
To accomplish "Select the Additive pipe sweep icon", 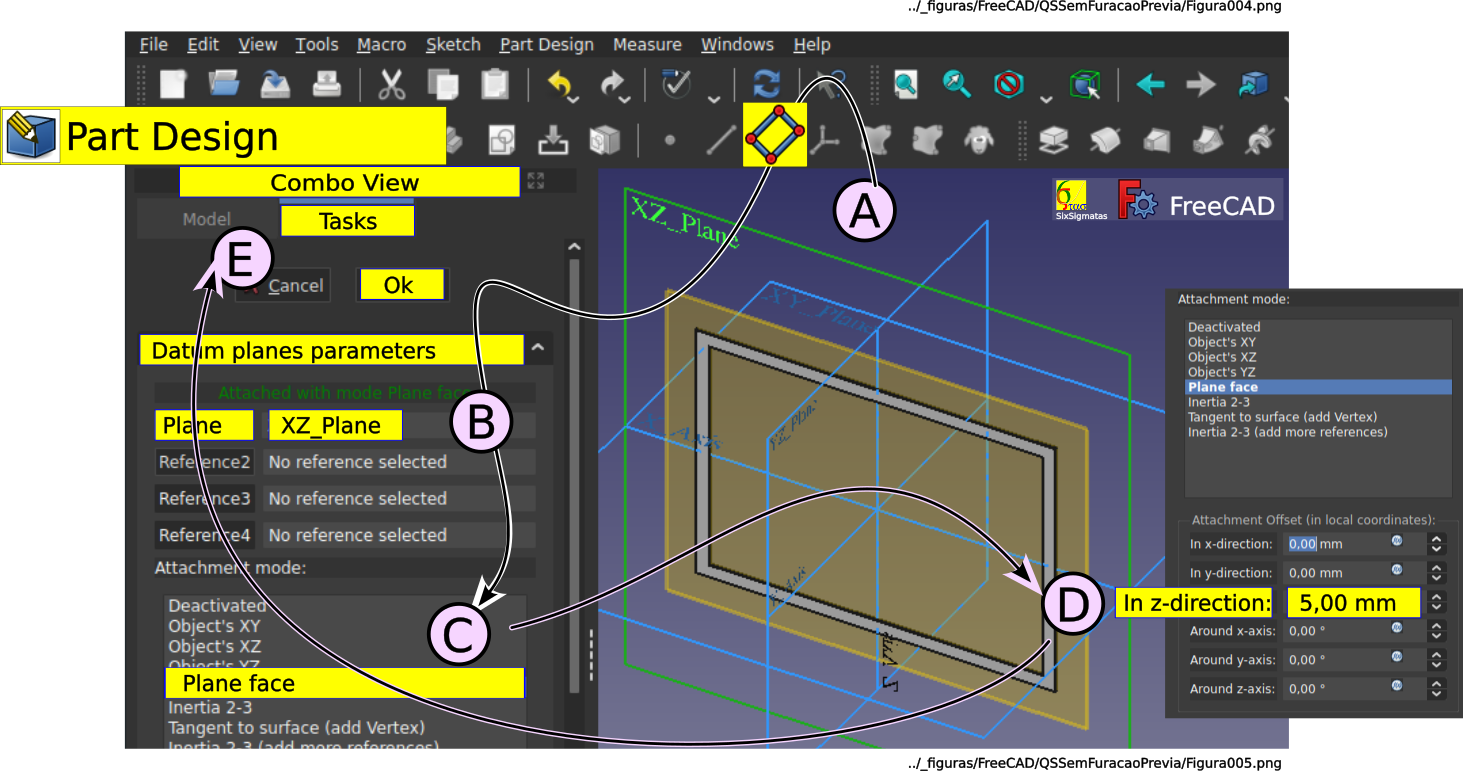I will (1206, 140).
